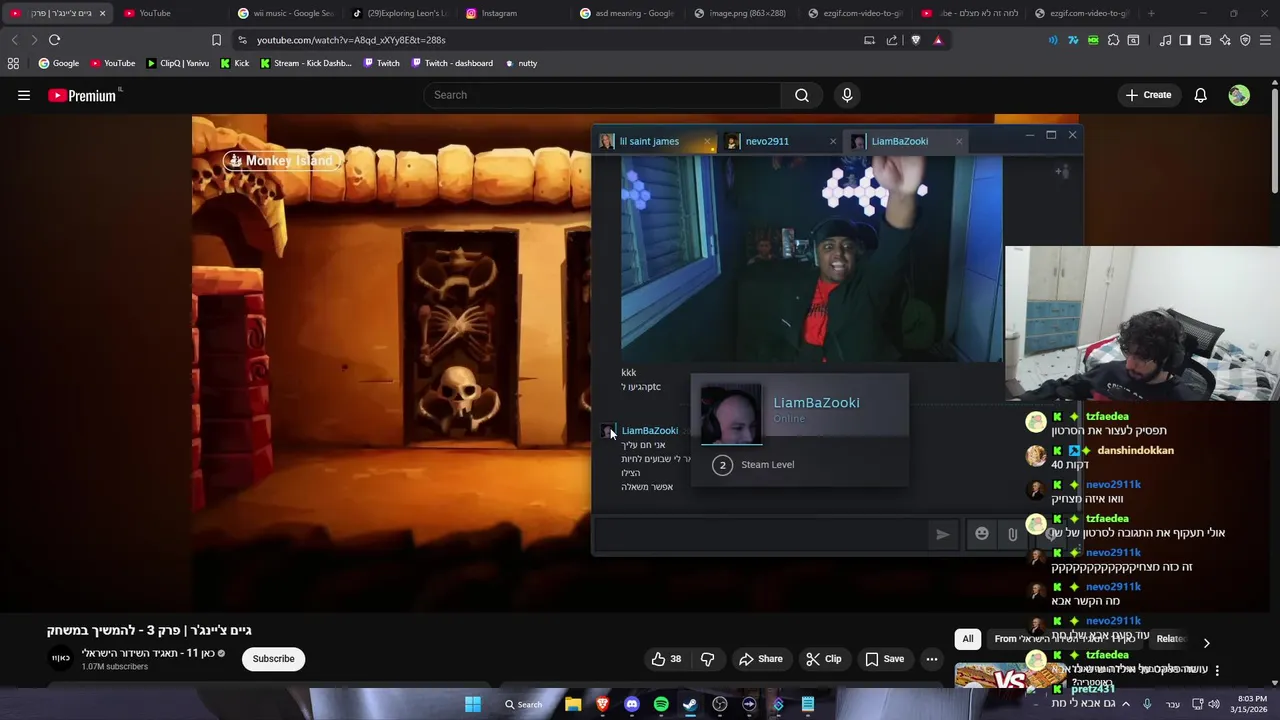Open LiamBaZooki's profile name in popup

point(816,402)
